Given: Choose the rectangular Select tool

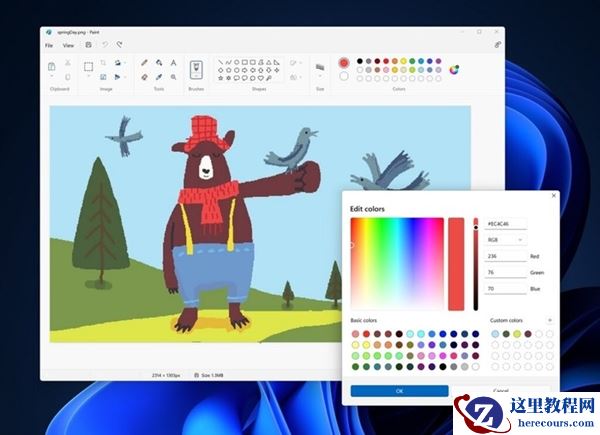Looking at the screenshot, I should (88, 67).
